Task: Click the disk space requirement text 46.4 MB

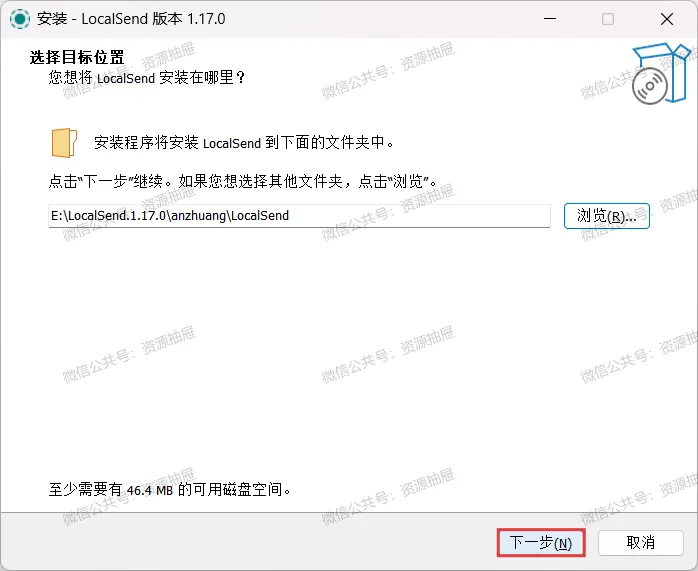Action: coord(149,490)
